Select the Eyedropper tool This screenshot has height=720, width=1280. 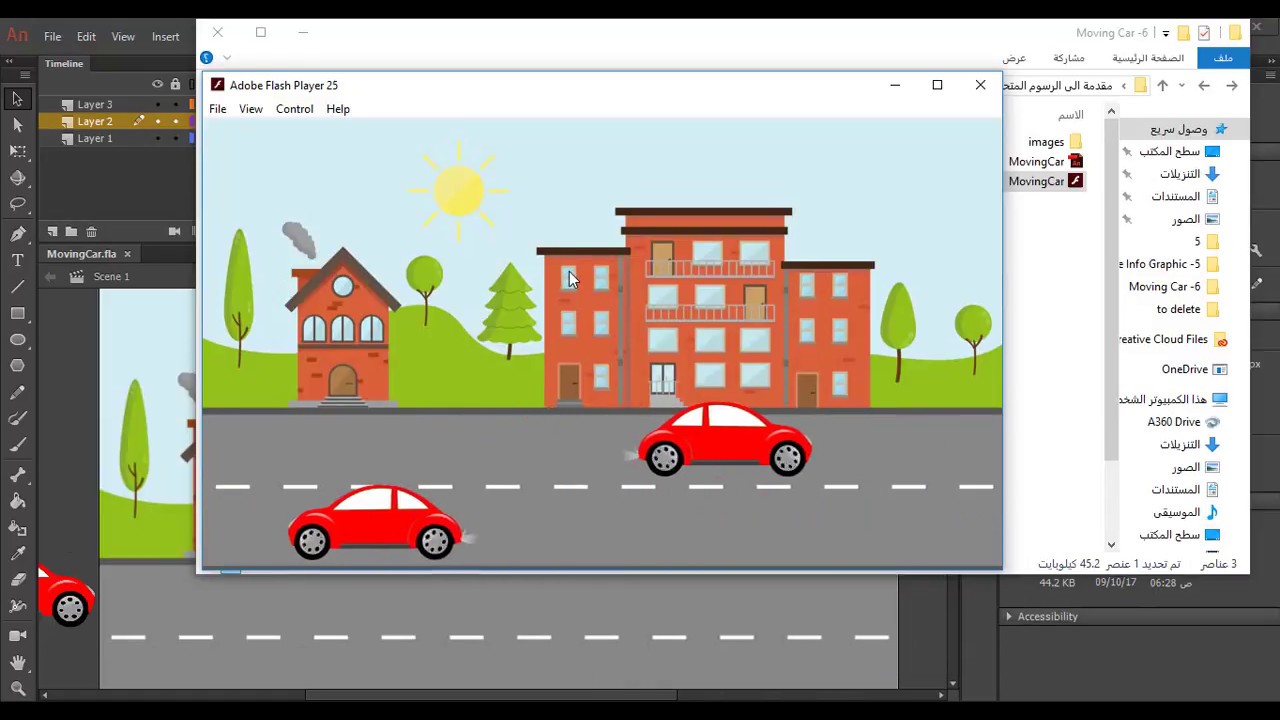pos(17,554)
